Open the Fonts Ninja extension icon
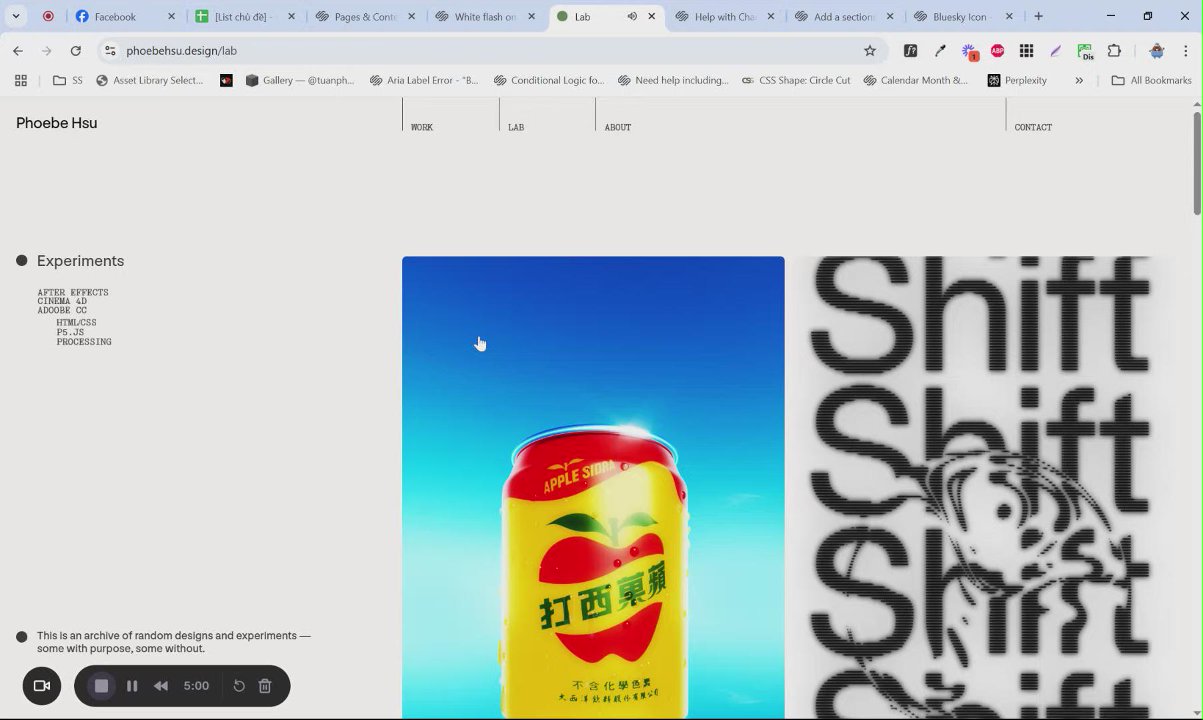The height and width of the screenshot is (720, 1203). (911, 51)
